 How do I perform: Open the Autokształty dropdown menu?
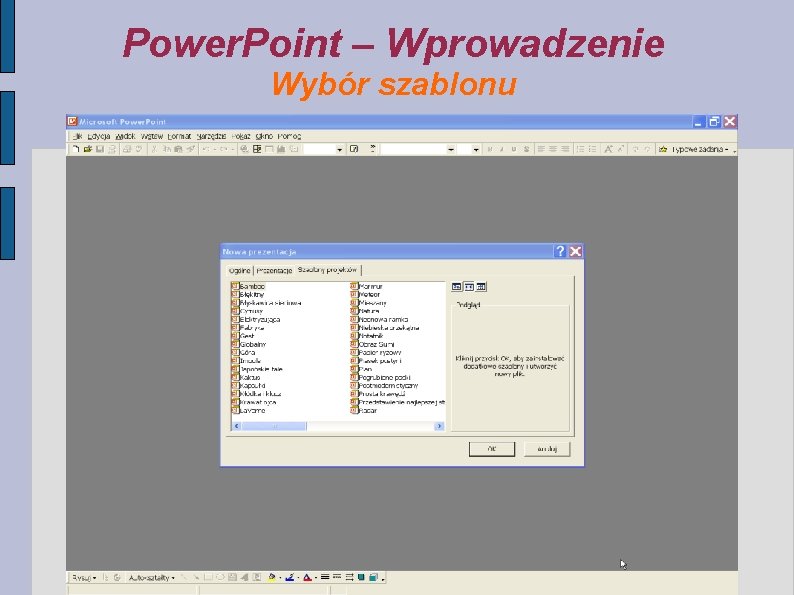click(x=151, y=578)
